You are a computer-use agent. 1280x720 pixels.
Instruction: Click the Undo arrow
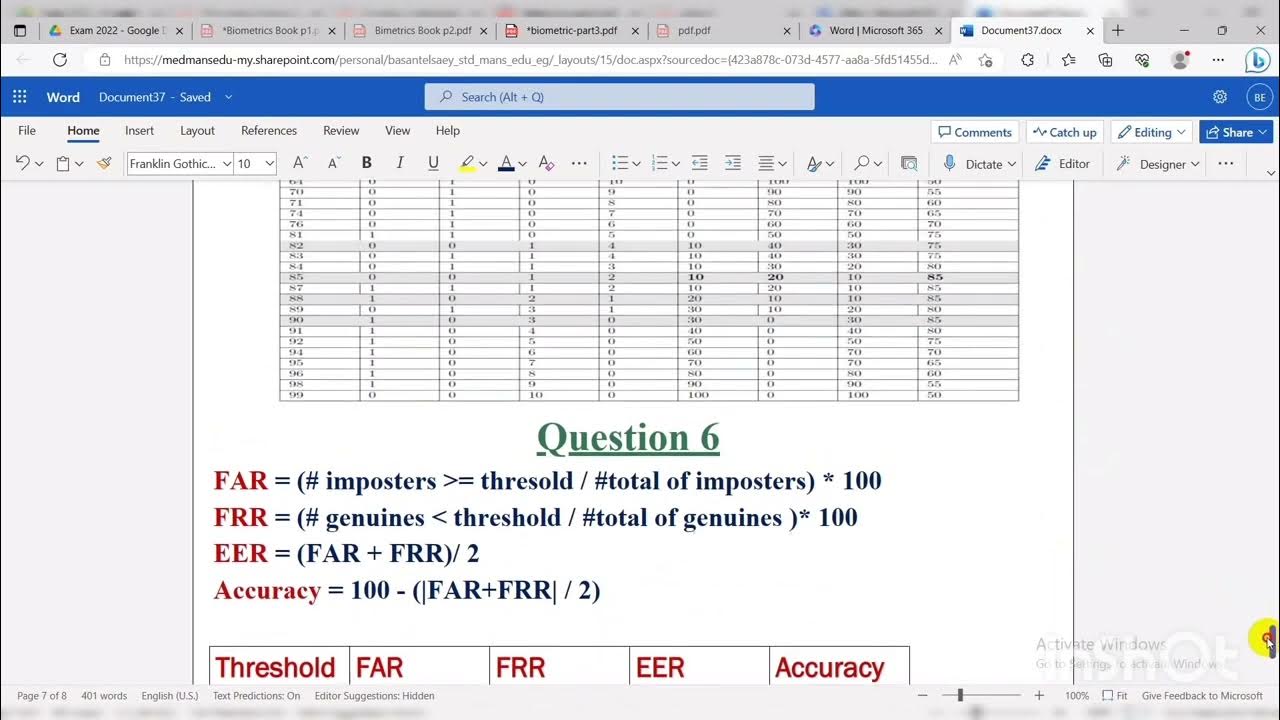[23, 163]
